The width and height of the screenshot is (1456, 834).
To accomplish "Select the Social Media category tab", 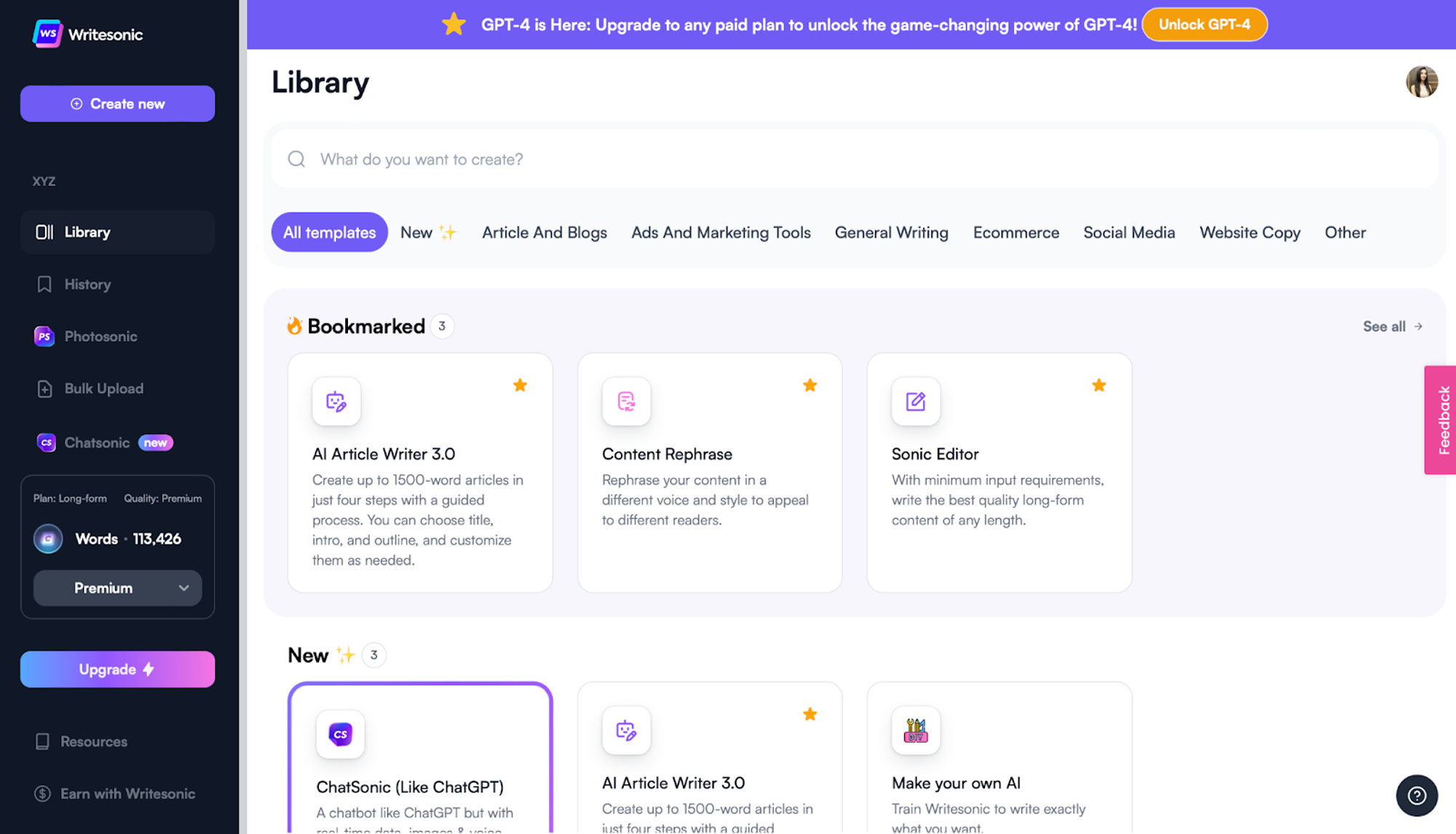I will (x=1128, y=233).
